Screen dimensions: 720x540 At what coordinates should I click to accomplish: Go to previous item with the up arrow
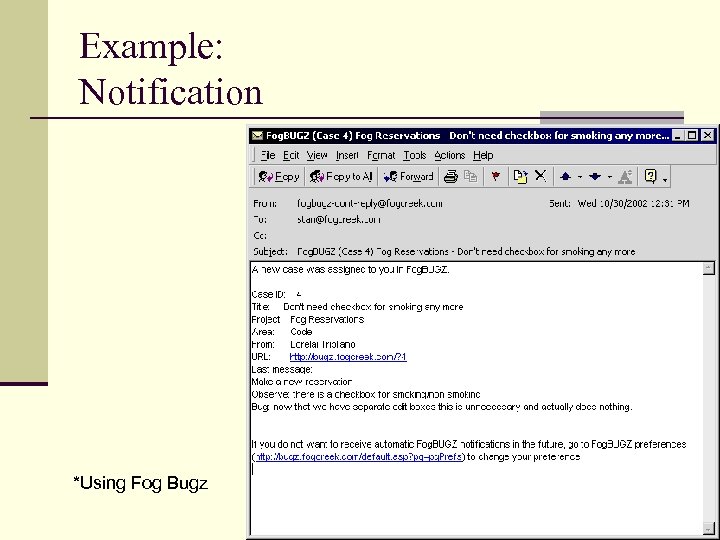click(566, 176)
